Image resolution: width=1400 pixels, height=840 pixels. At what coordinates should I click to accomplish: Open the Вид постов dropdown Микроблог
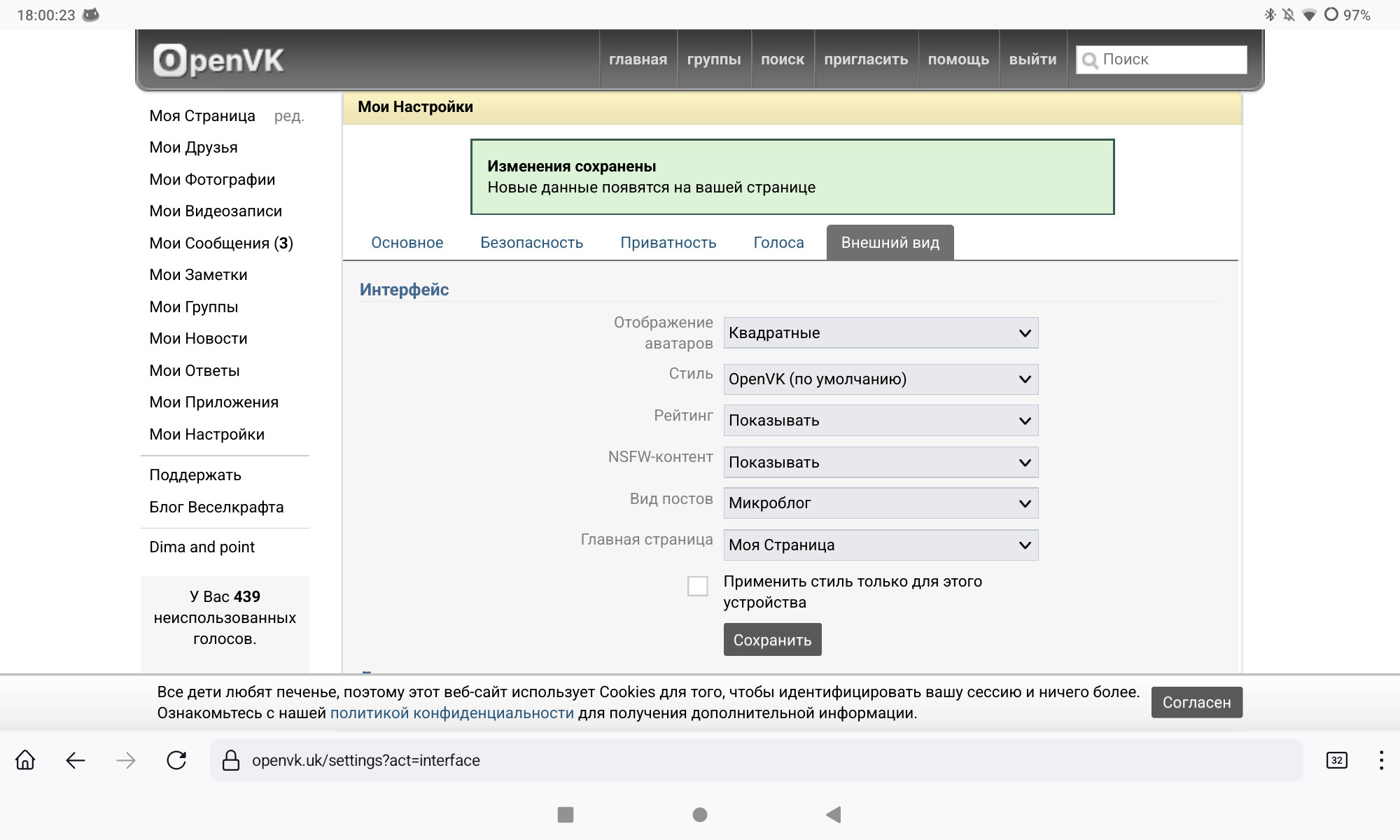880,503
